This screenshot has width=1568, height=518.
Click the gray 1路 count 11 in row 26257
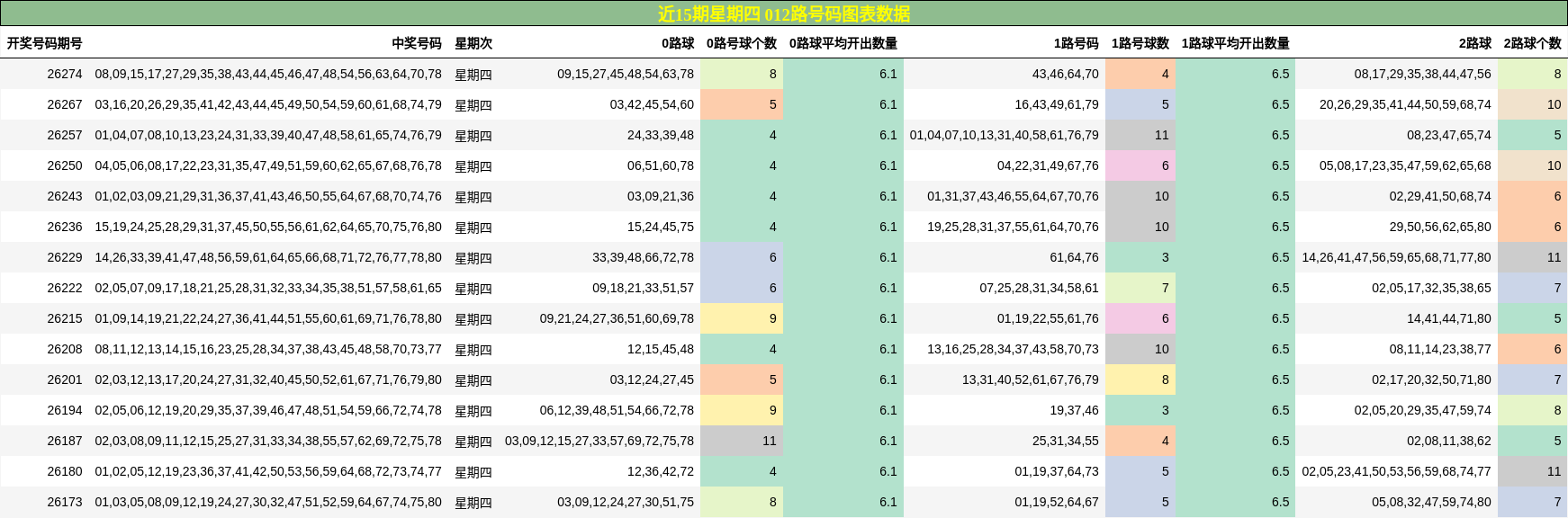1140,135
